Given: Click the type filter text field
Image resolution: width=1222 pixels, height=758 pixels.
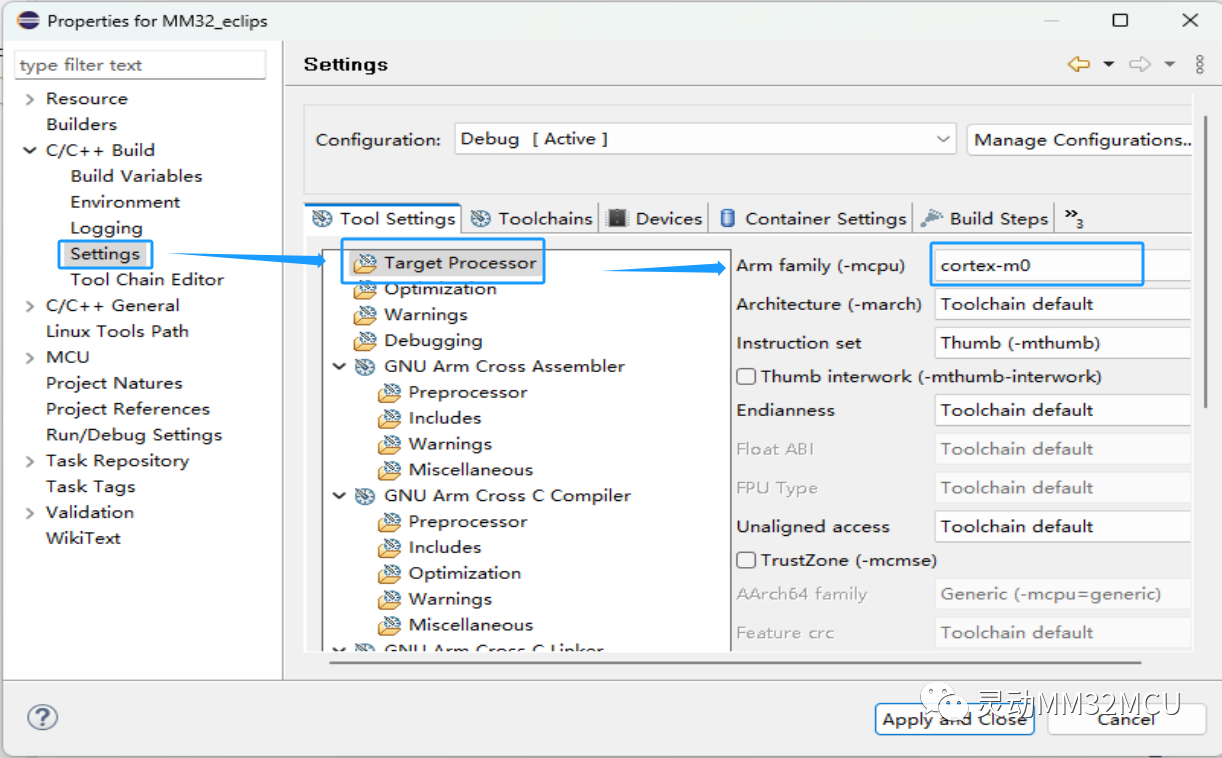Looking at the screenshot, I should point(140,65).
